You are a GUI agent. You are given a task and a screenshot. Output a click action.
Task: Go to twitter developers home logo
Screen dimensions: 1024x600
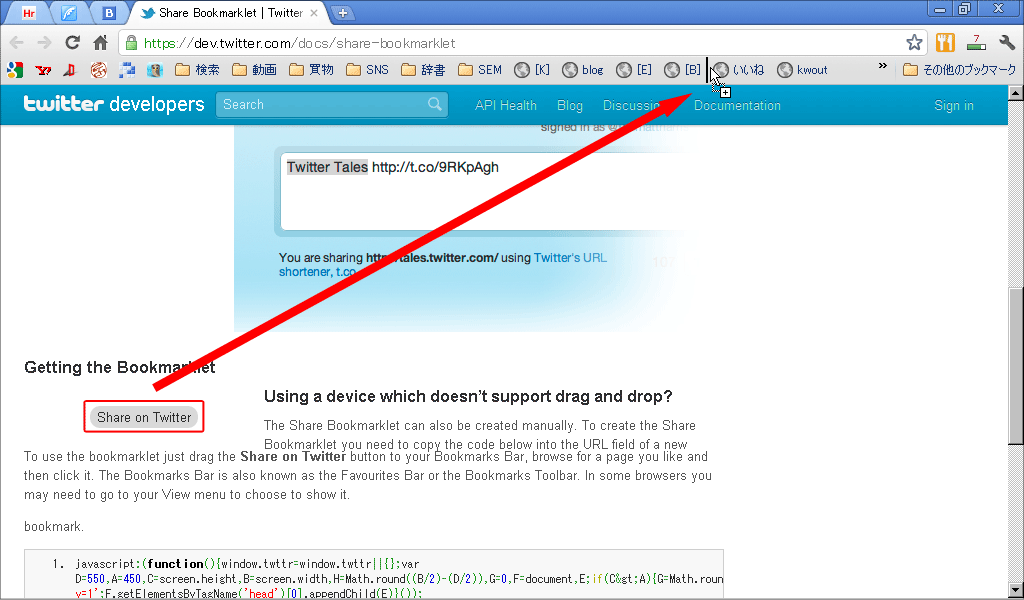(x=114, y=104)
